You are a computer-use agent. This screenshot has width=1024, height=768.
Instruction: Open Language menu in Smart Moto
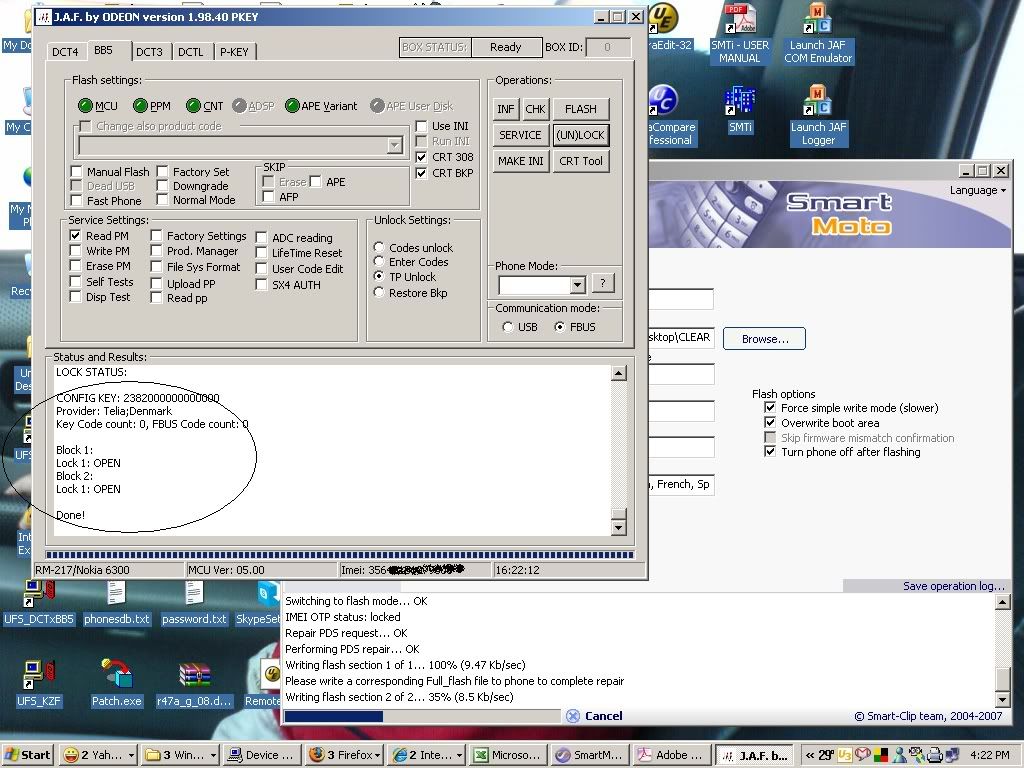[x=978, y=190]
